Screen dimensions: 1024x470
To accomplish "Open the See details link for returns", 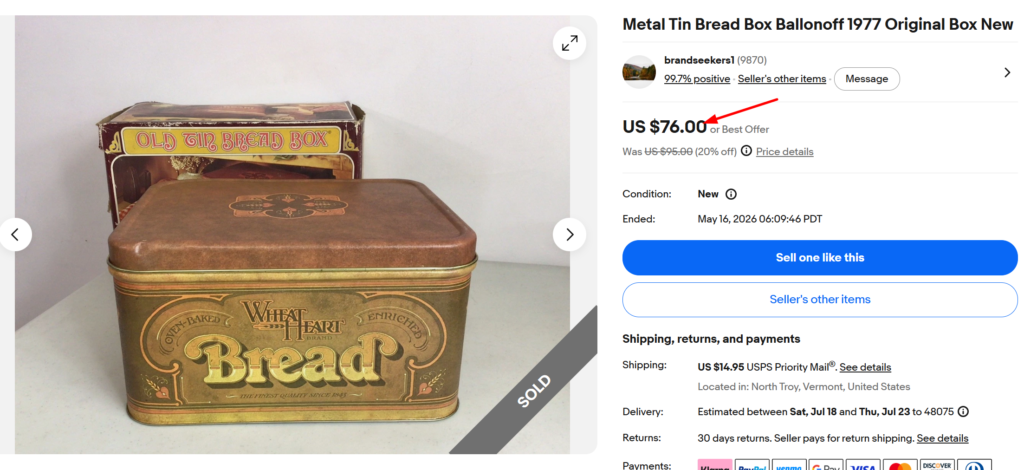I will click(942, 438).
